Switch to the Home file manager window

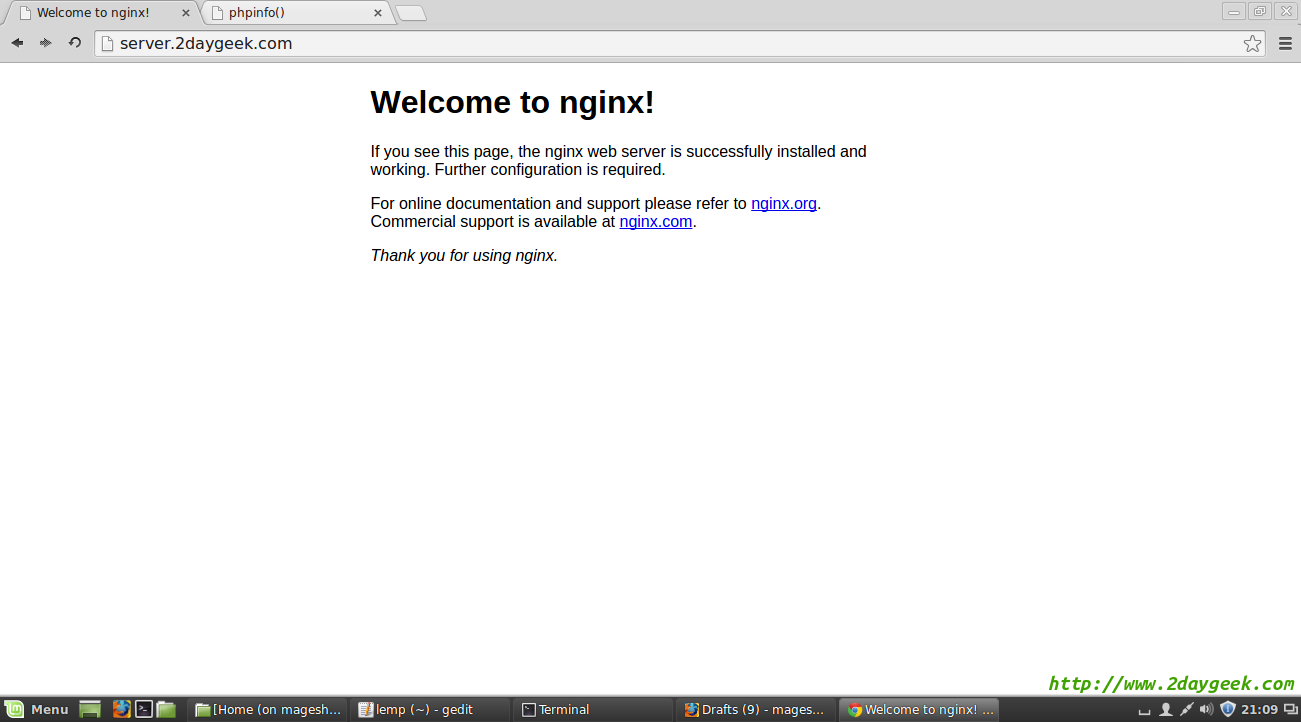[x=268, y=709]
